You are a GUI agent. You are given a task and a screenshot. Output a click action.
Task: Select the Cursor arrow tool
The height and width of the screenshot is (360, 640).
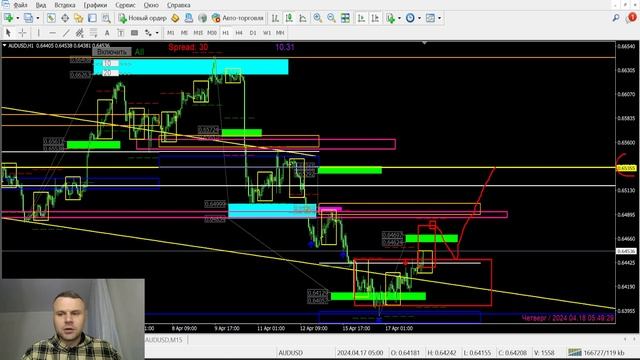point(8,33)
